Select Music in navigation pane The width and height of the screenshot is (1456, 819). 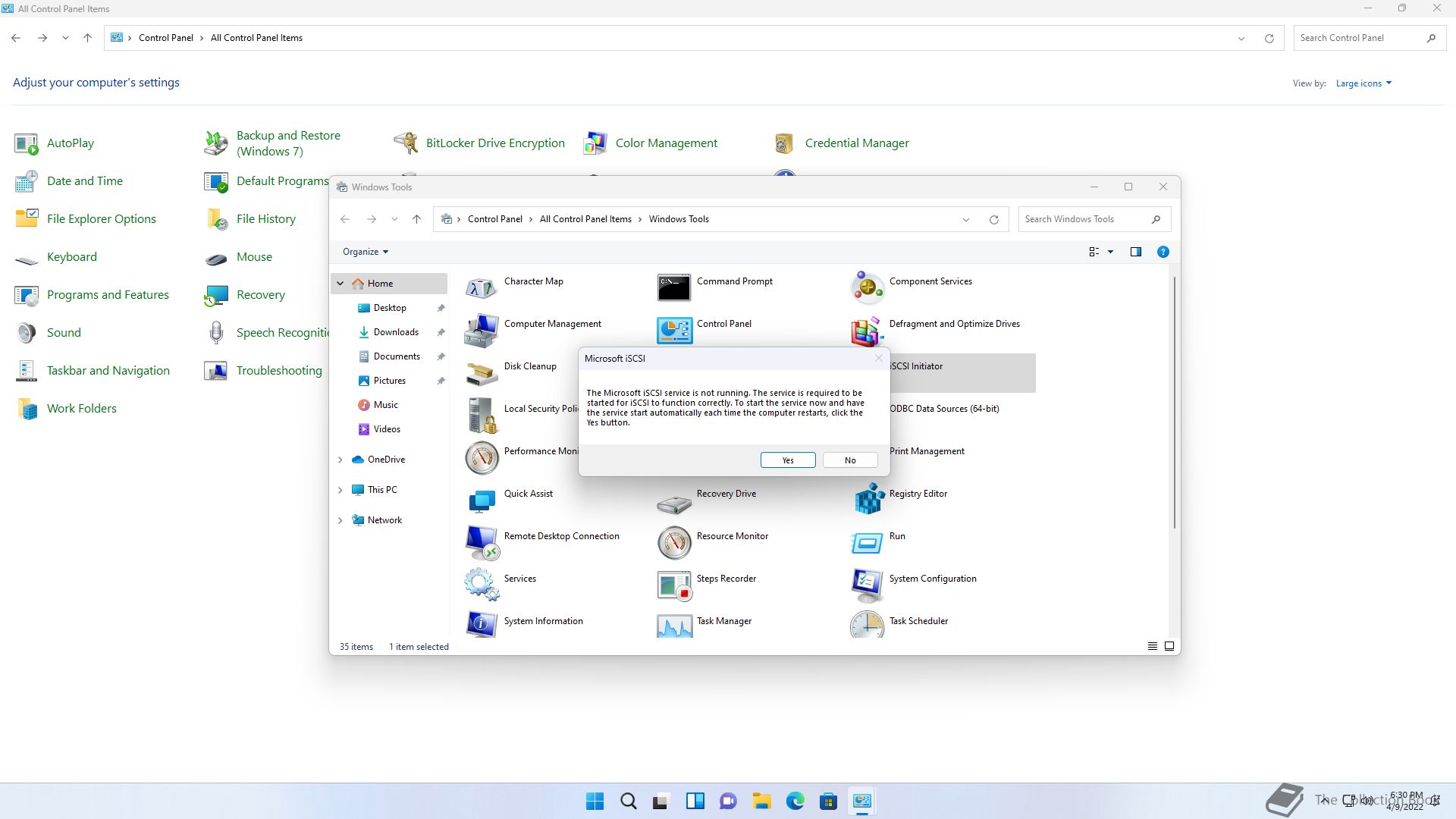tap(385, 405)
